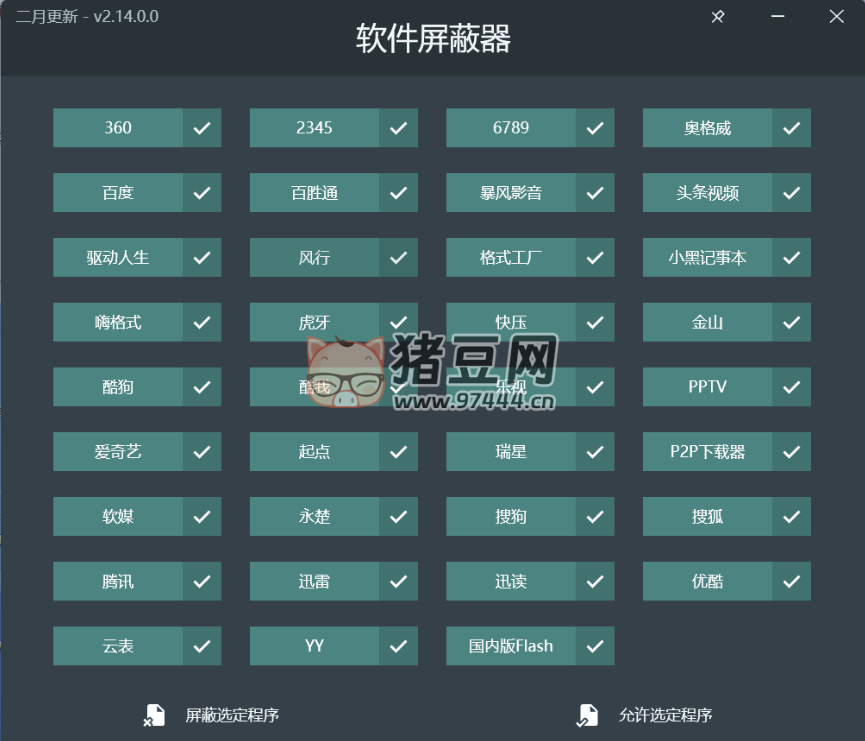865x741 pixels.
Task: Select the 金山 program entry
Action: pyautogui.click(x=707, y=322)
